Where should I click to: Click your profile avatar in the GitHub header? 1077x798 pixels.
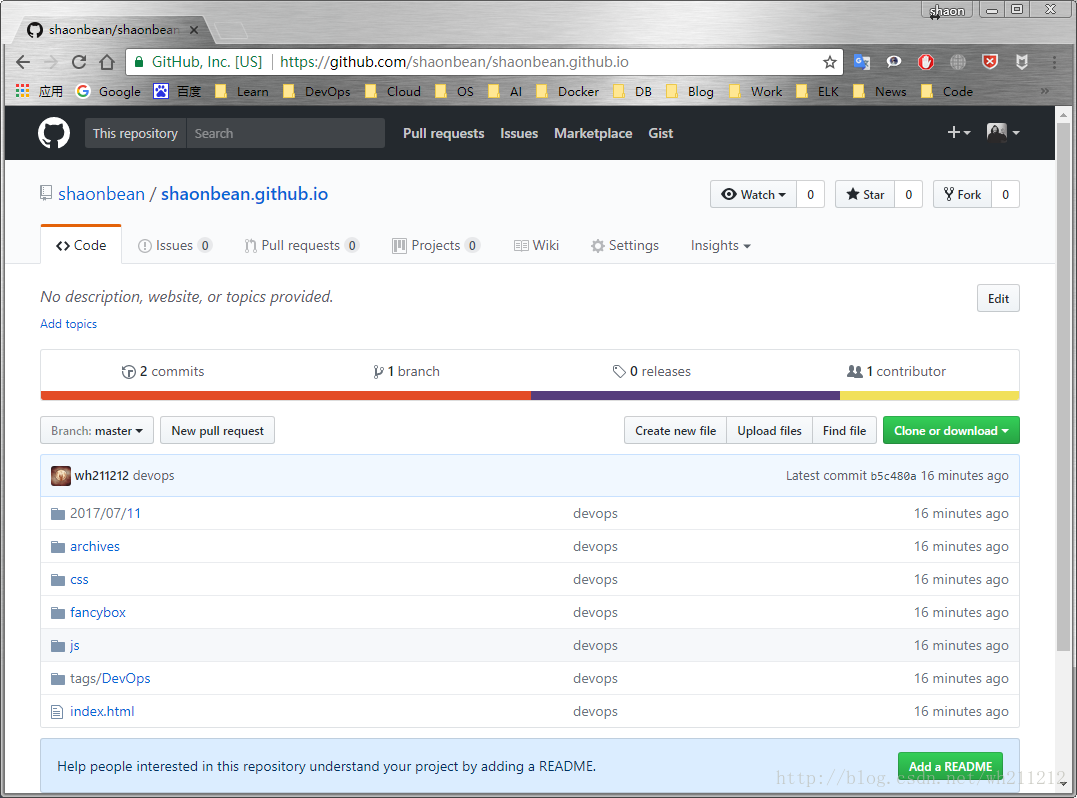[996, 132]
